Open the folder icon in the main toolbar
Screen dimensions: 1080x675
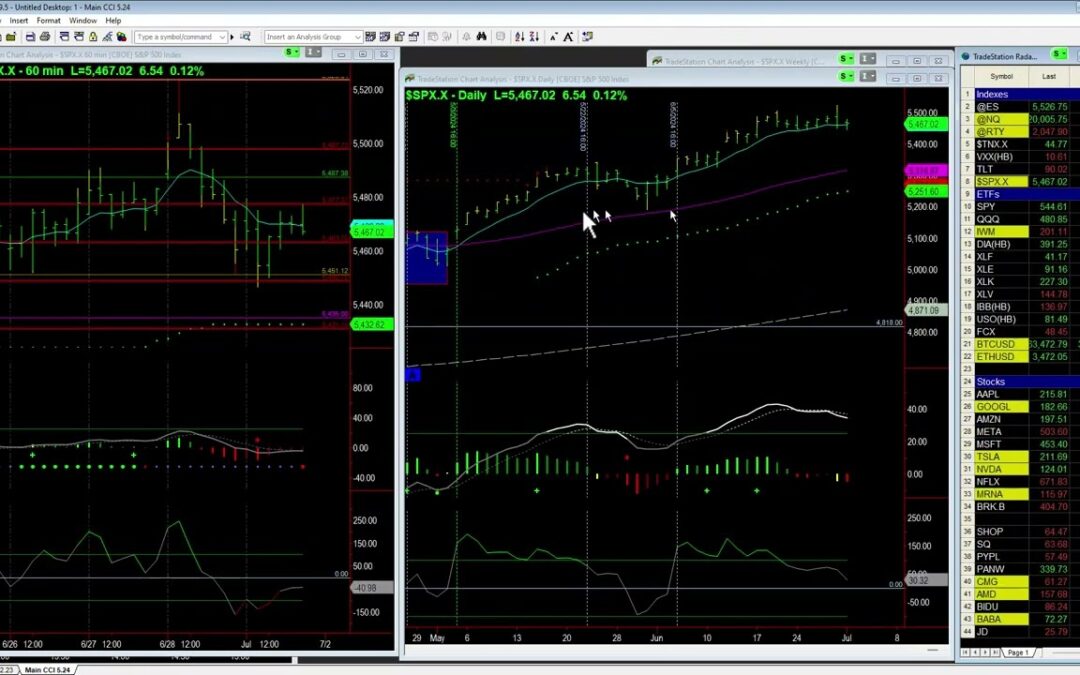(x=11, y=37)
